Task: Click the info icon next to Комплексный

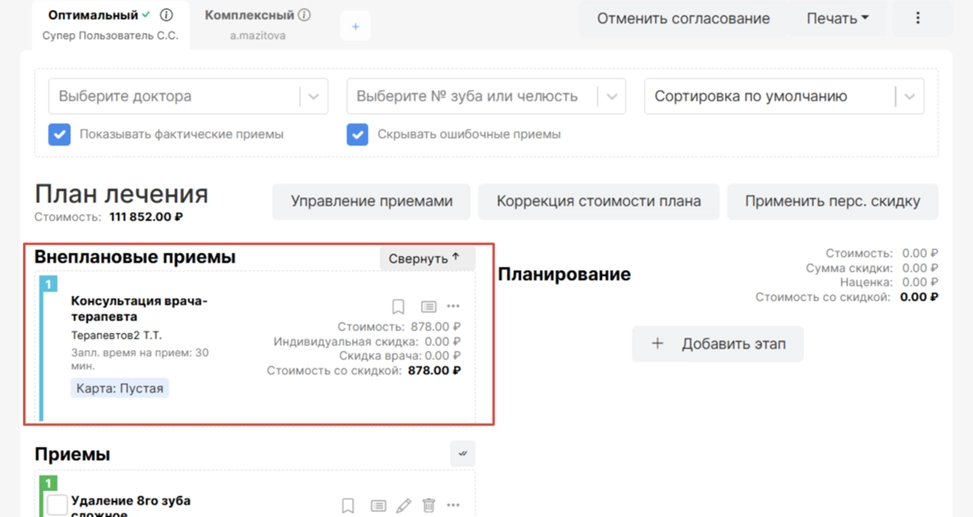Action: [304, 15]
